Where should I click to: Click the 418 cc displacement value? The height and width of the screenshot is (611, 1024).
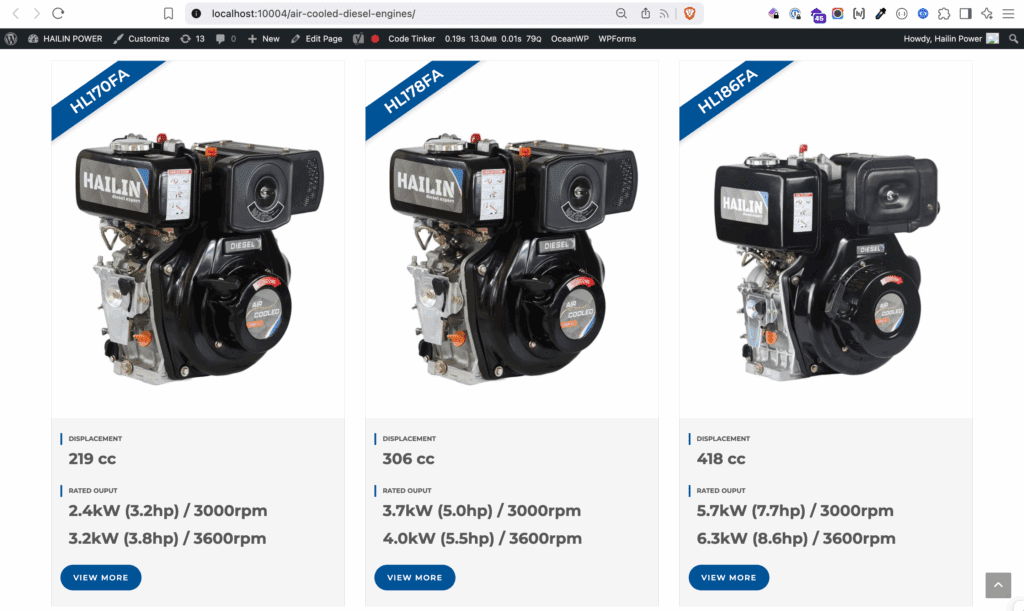[721, 459]
